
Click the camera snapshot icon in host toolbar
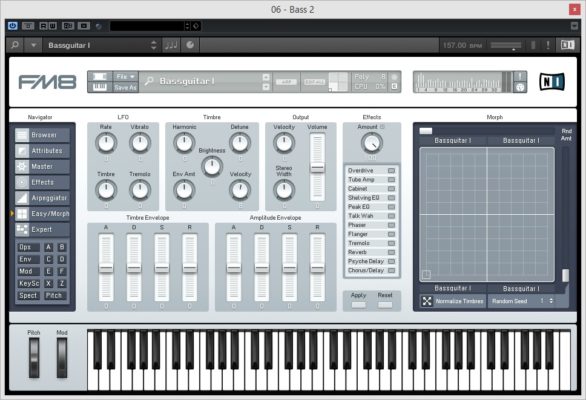84,26
